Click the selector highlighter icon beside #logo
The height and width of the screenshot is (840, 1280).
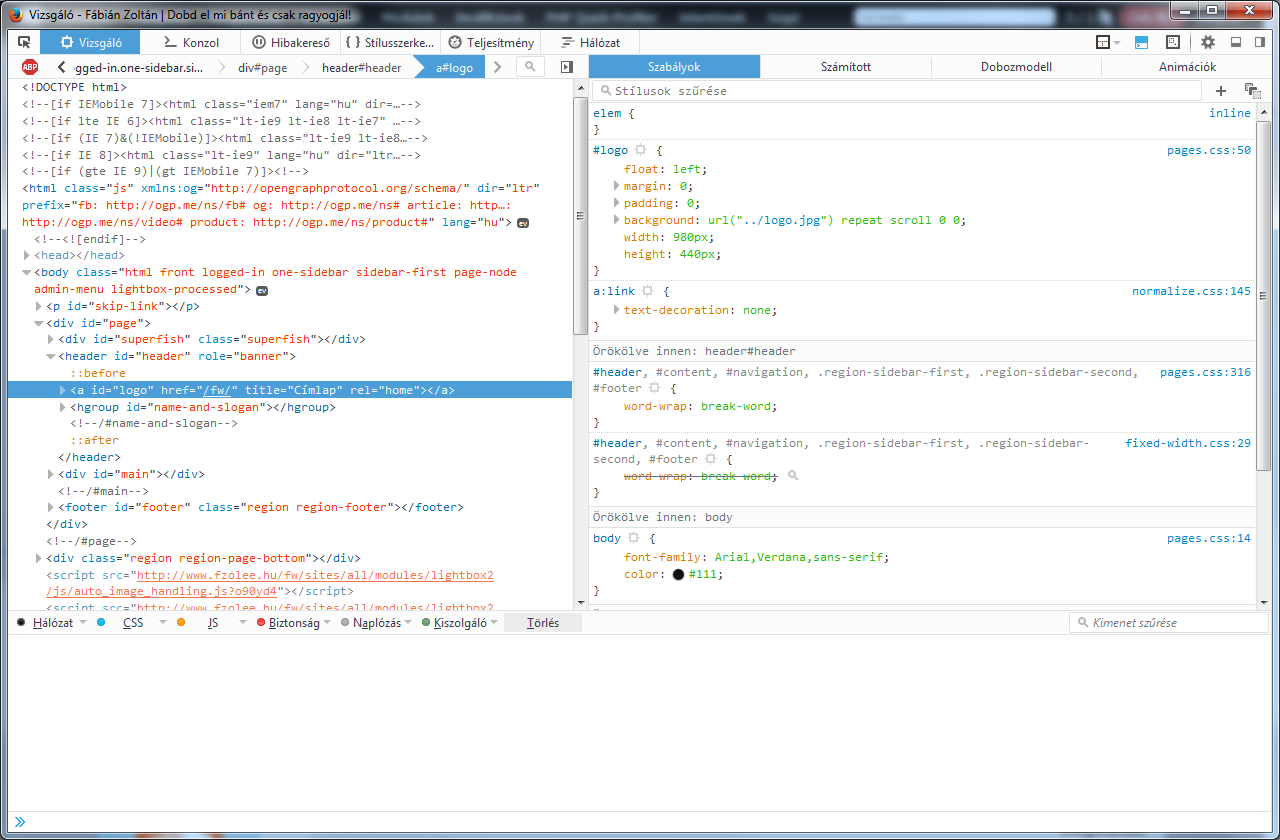pyautogui.click(x=641, y=150)
